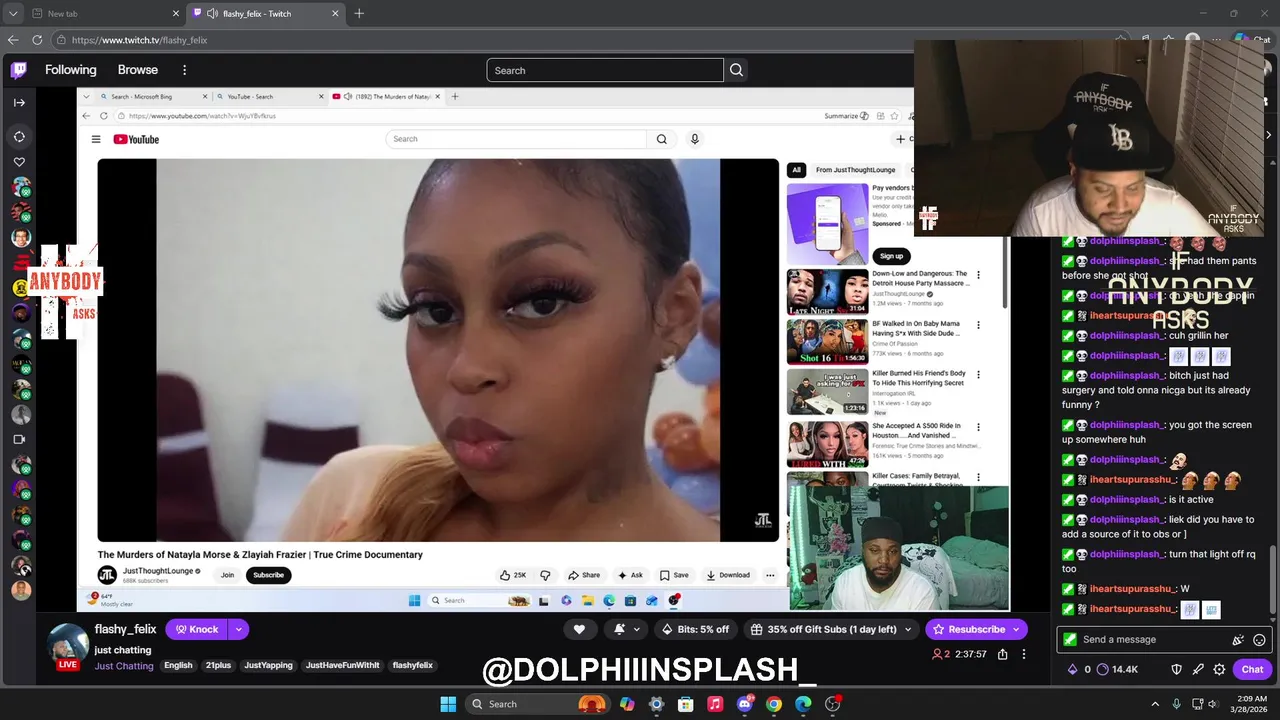Open browser tab search dropdown
The height and width of the screenshot is (720, 1280).
click(13, 13)
